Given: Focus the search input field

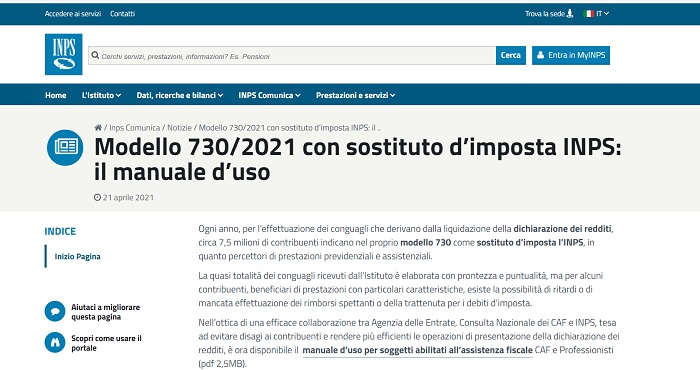Looking at the screenshot, I should [292, 55].
